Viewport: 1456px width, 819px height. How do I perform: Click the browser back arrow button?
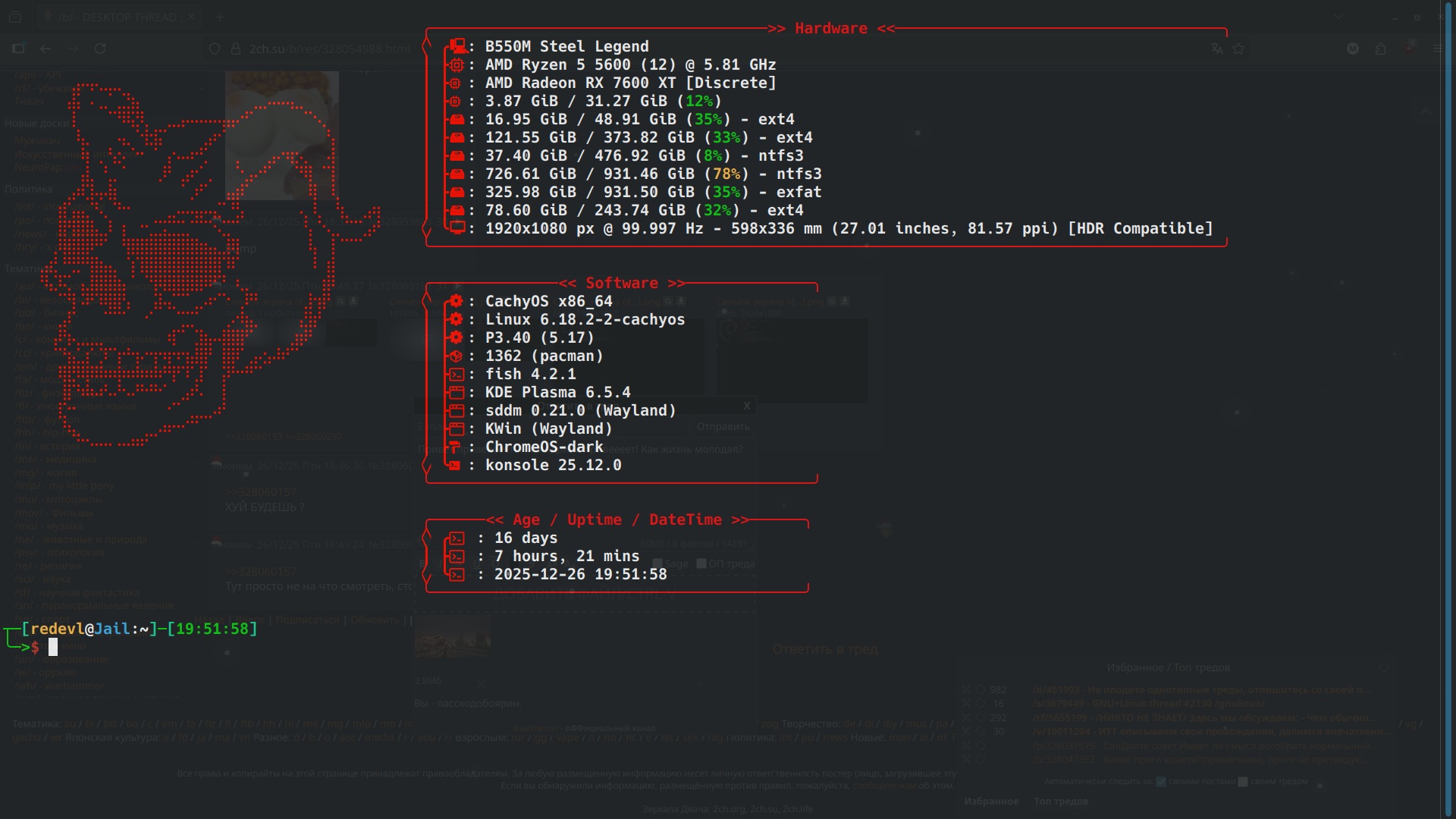point(45,49)
